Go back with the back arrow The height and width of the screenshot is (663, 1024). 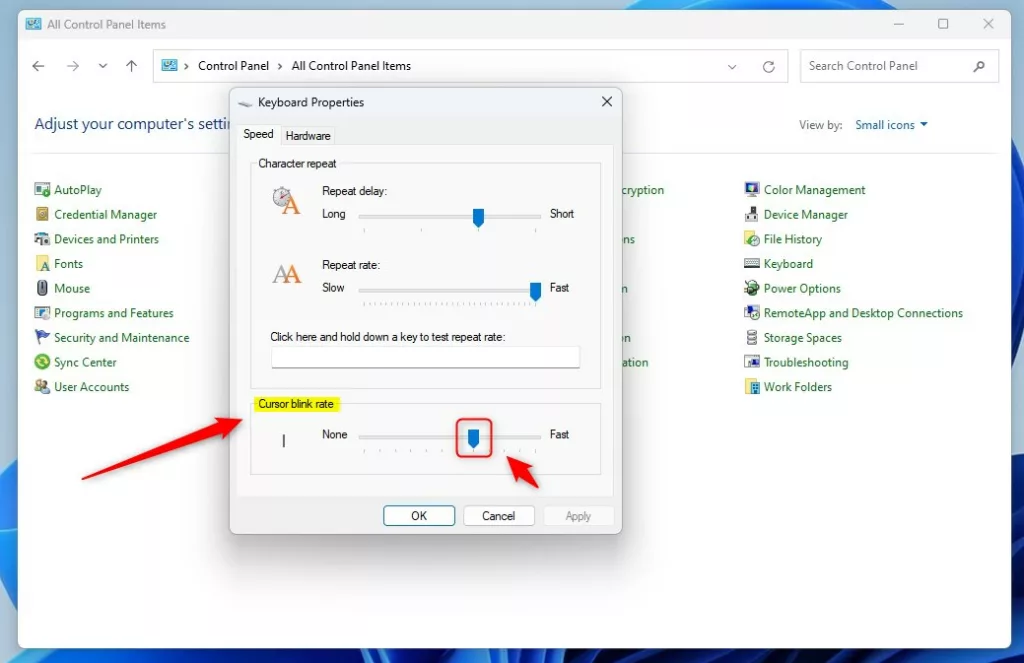click(39, 66)
